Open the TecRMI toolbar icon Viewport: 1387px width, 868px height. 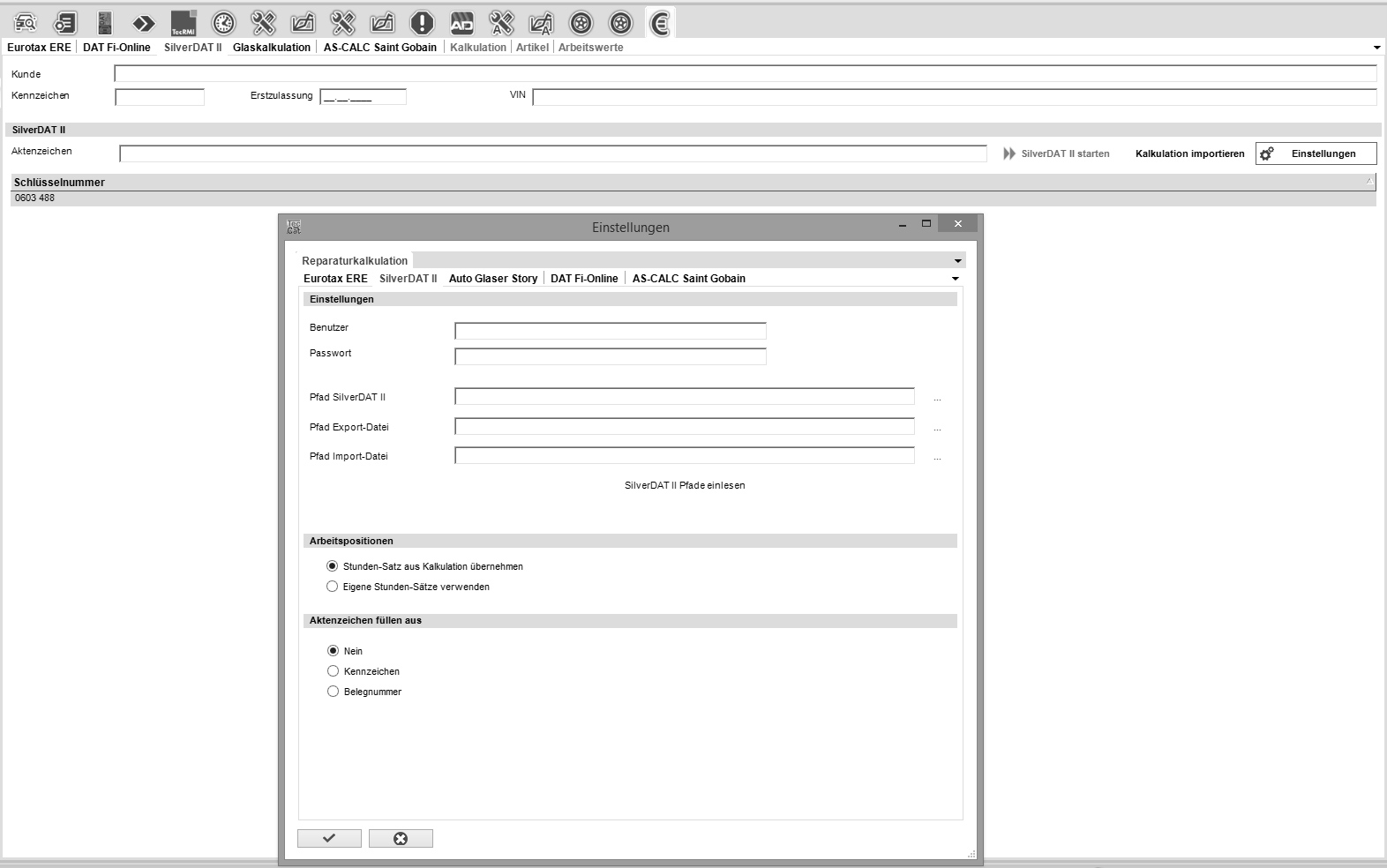click(184, 23)
